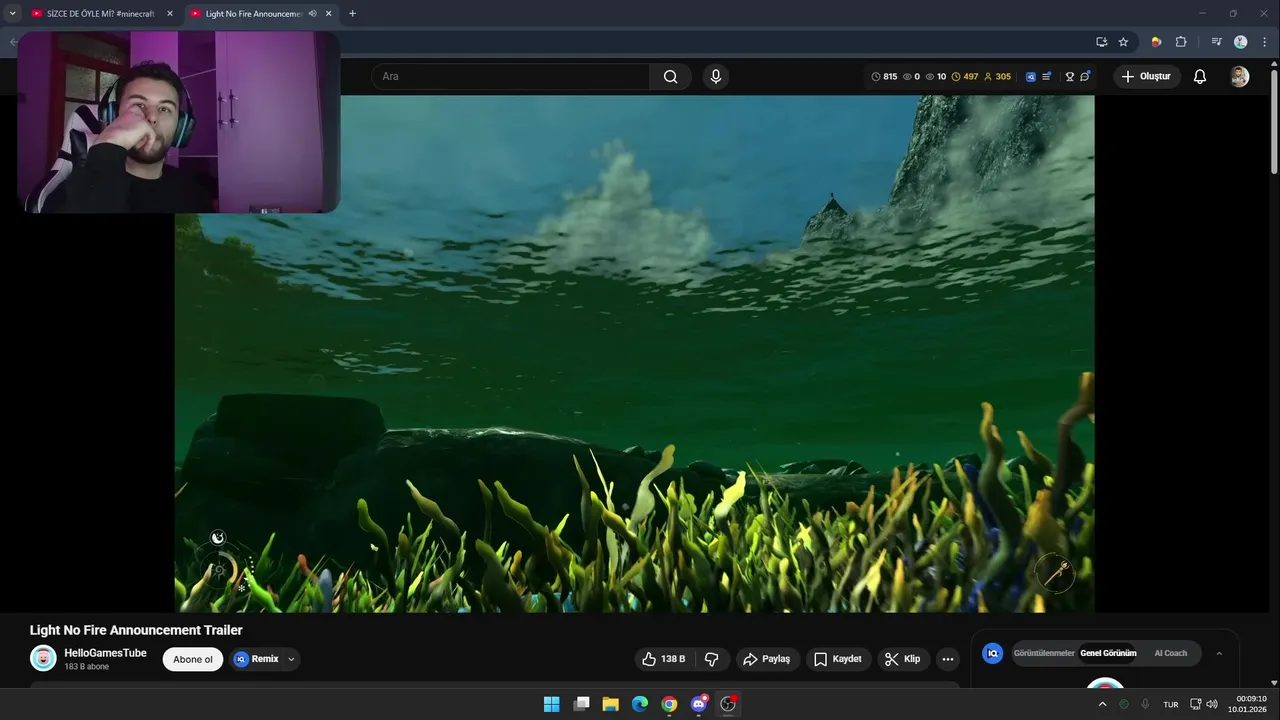Open the Chrome extensions puzzle icon
Image resolution: width=1280 pixels, height=720 pixels.
tap(1181, 42)
